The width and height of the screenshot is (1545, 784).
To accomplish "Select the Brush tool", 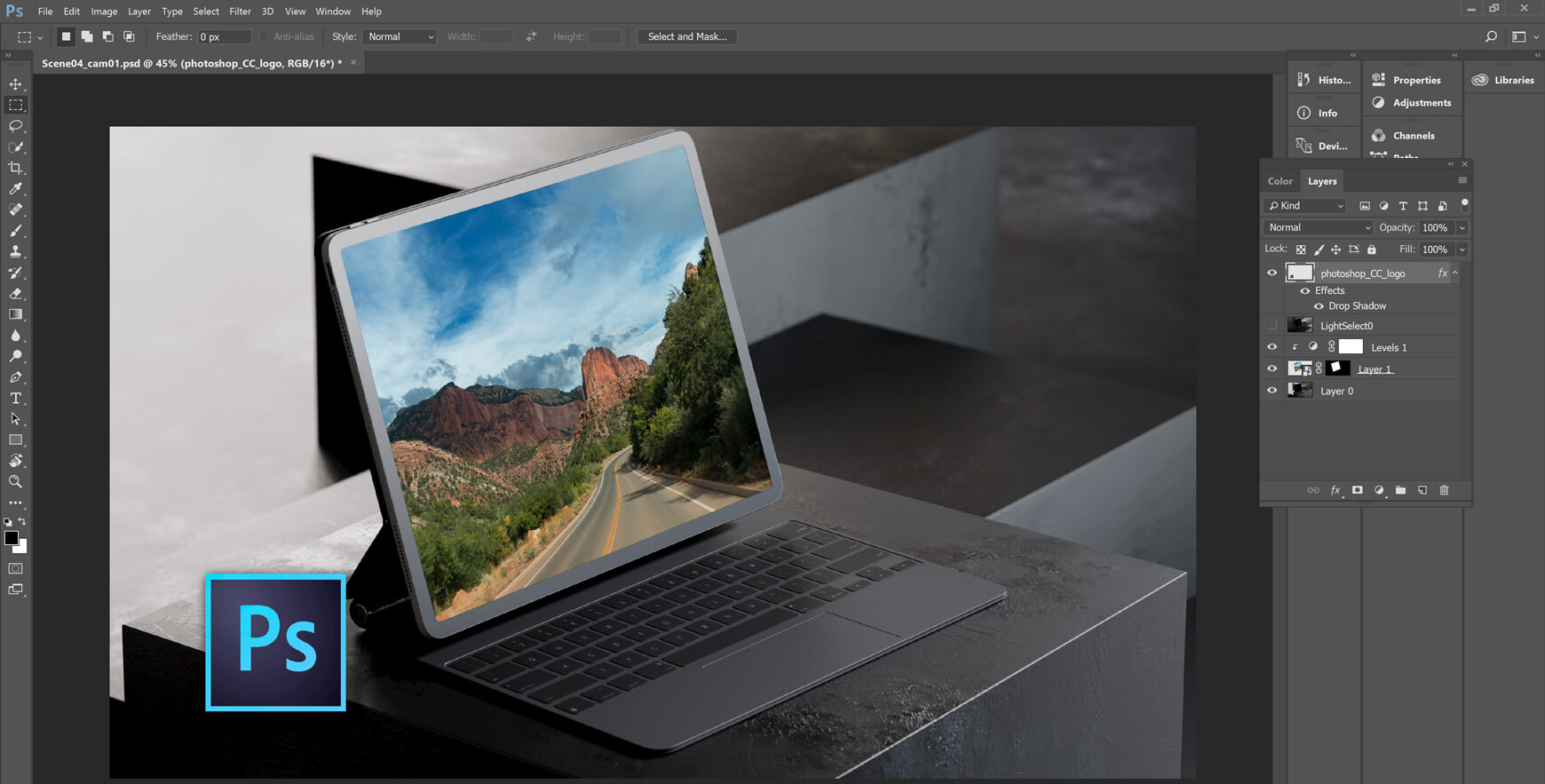I will tap(16, 231).
